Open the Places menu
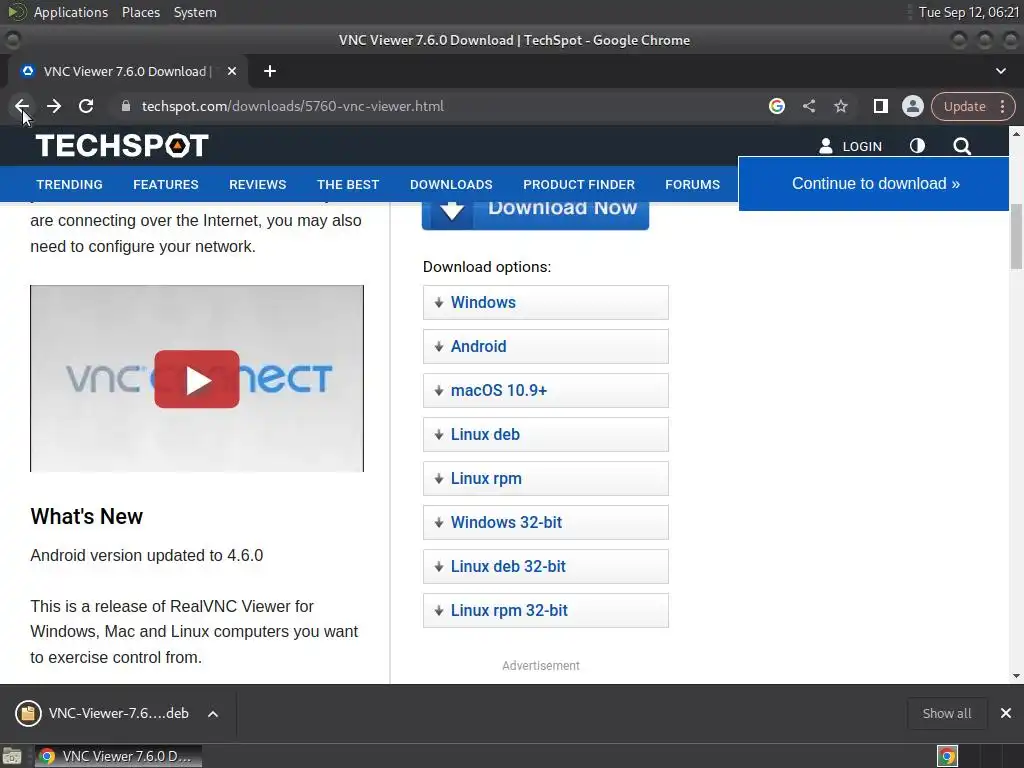 tap(140, 12)
